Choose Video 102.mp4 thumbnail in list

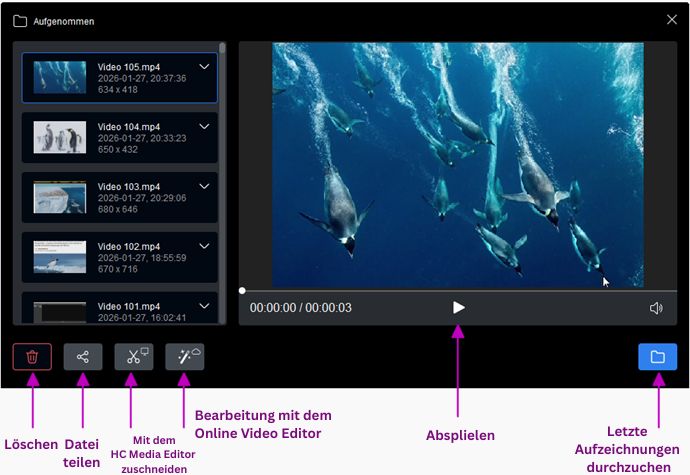(60, 256)
